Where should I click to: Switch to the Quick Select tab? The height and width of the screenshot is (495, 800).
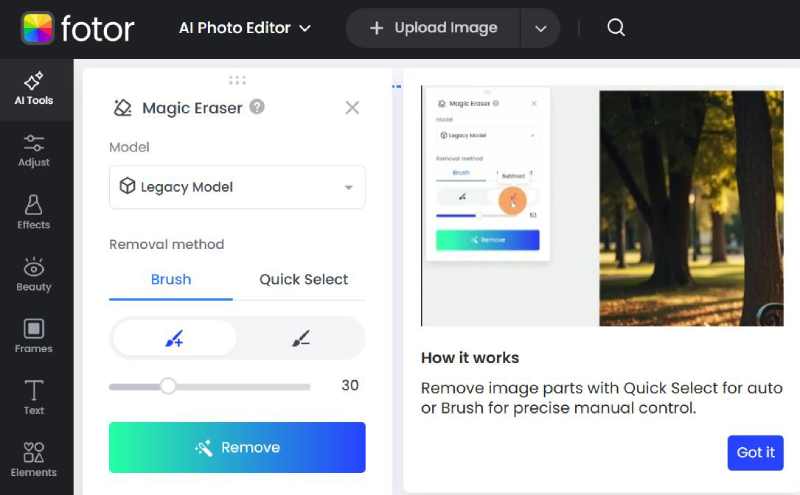click(303, 280)
